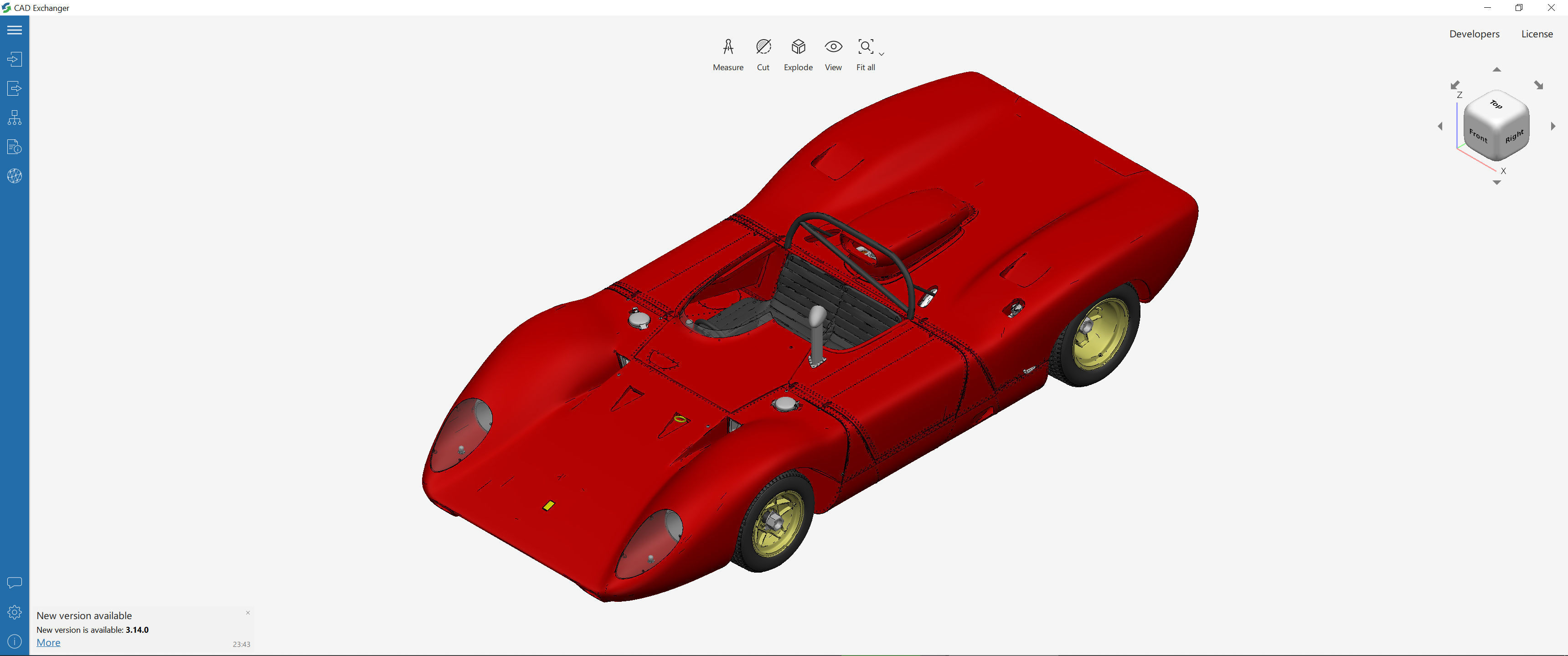Open the hamburger menu in sidebar
The height and width of the screenshot is (656, 1568).
(15, 30)
